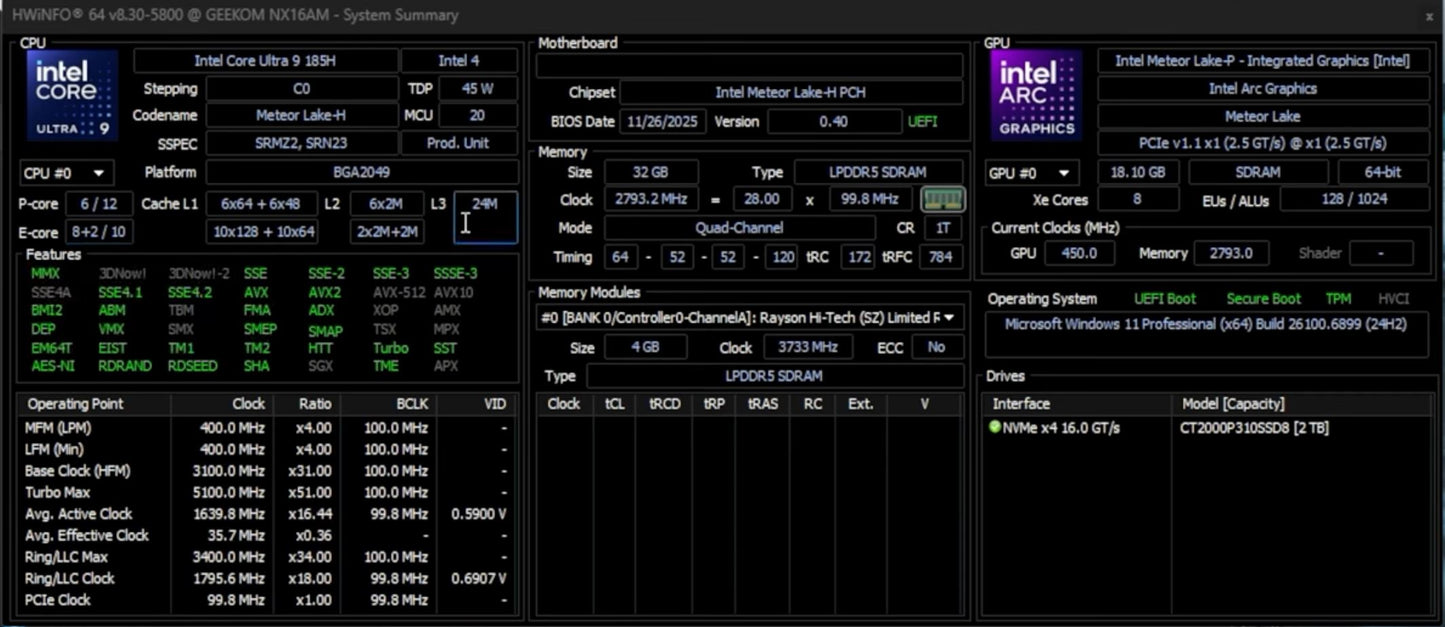Viewport: 1445px width, 627px height.
Task: Select the Avg. Effective Clock row
Action: point(266,535)
